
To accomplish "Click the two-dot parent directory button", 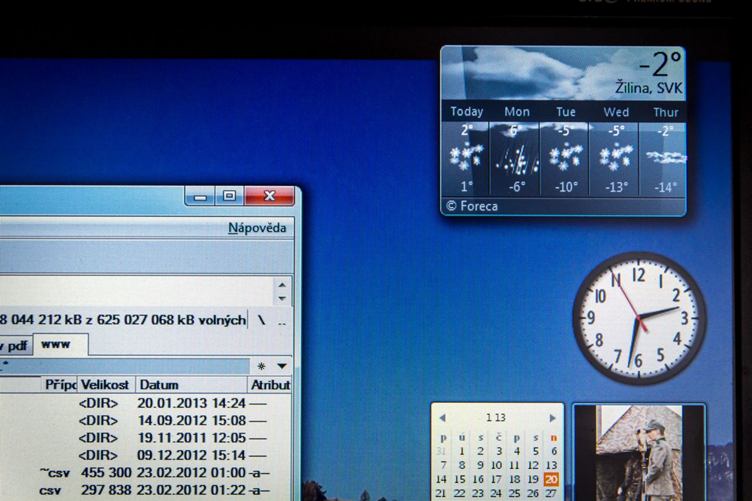I will click(x=282, y=321).
